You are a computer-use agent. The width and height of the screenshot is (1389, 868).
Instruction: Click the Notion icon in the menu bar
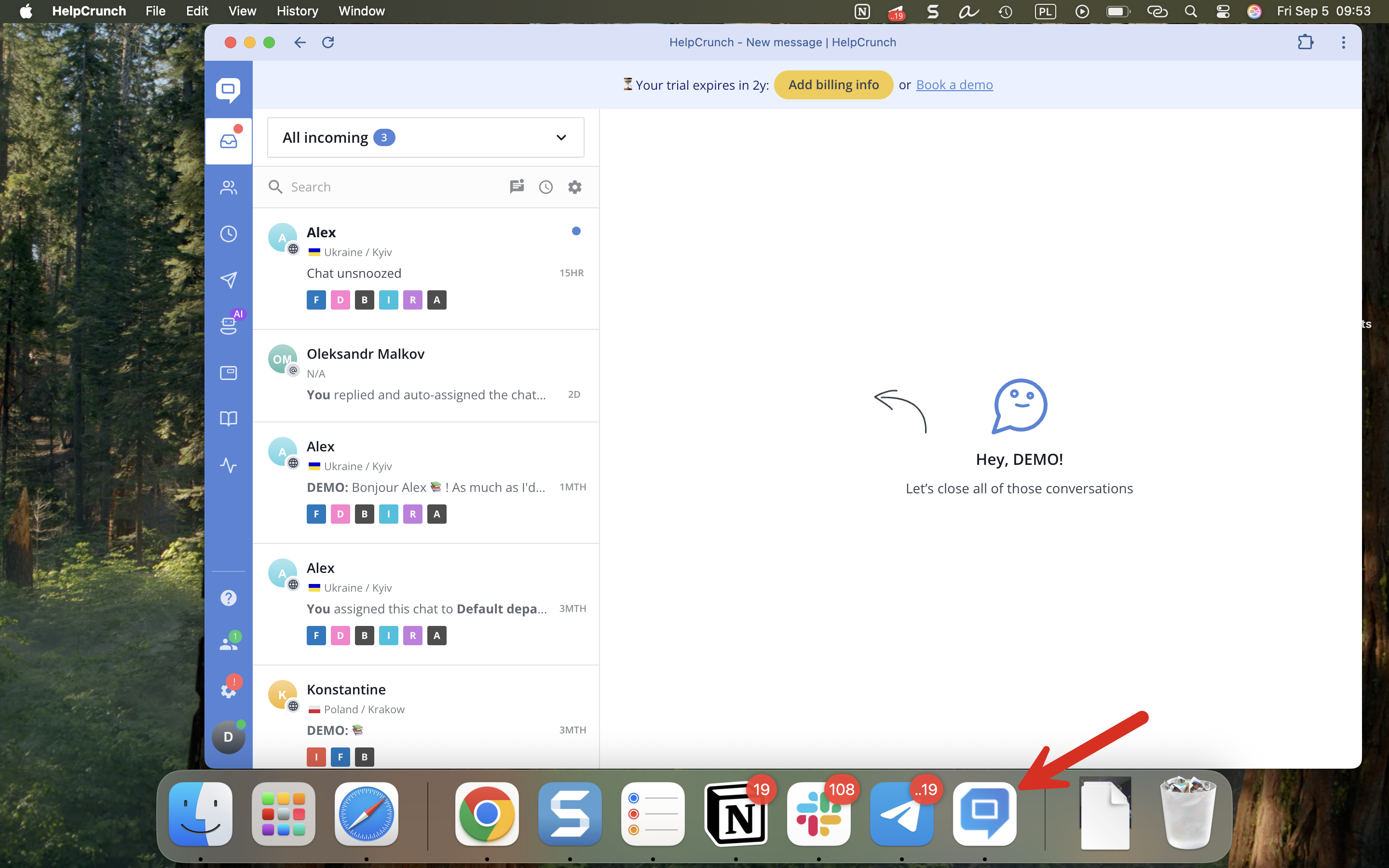[x=862, y=12]
